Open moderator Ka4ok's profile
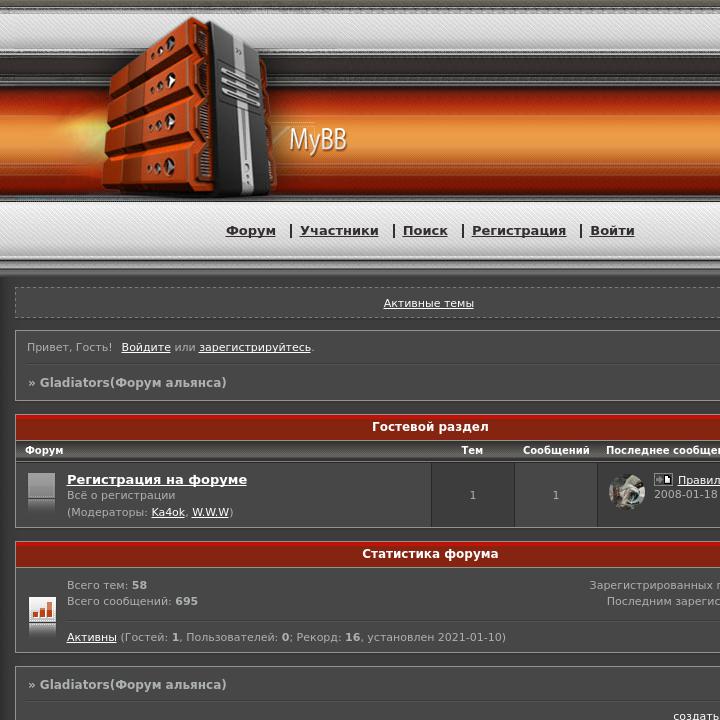Viewport: 720px width, 720px height. tap(168, 512)
